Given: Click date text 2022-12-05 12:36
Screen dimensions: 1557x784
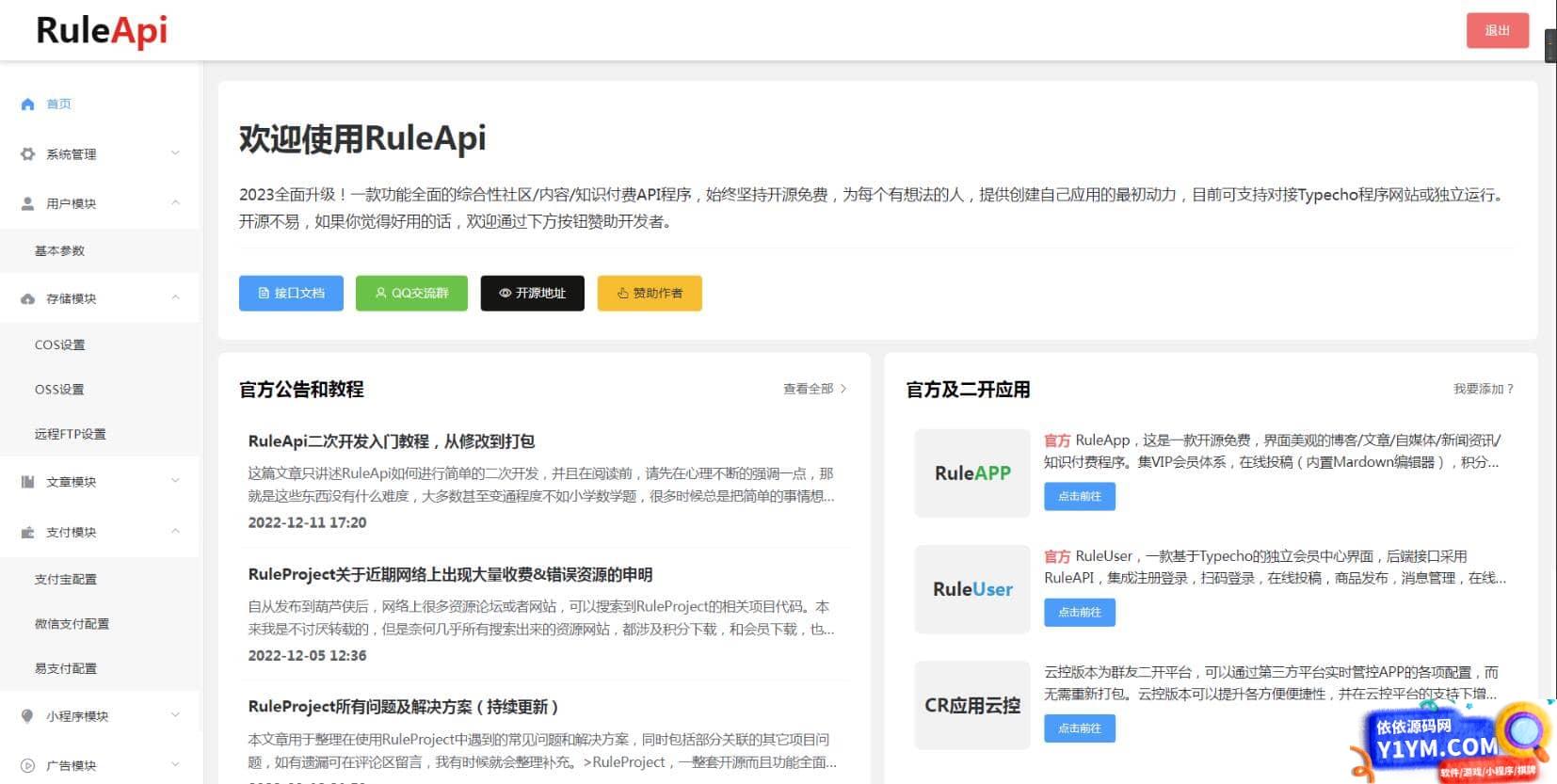Looking at the screenshot, I should (307, 655).
